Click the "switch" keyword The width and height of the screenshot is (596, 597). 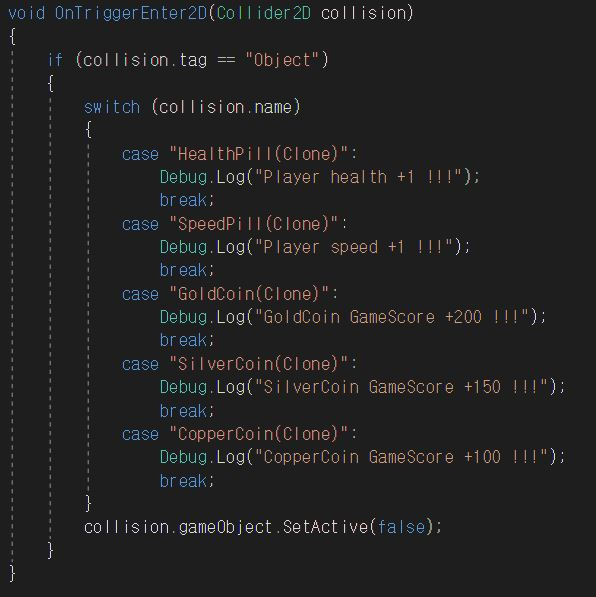[x=112, y=107]
